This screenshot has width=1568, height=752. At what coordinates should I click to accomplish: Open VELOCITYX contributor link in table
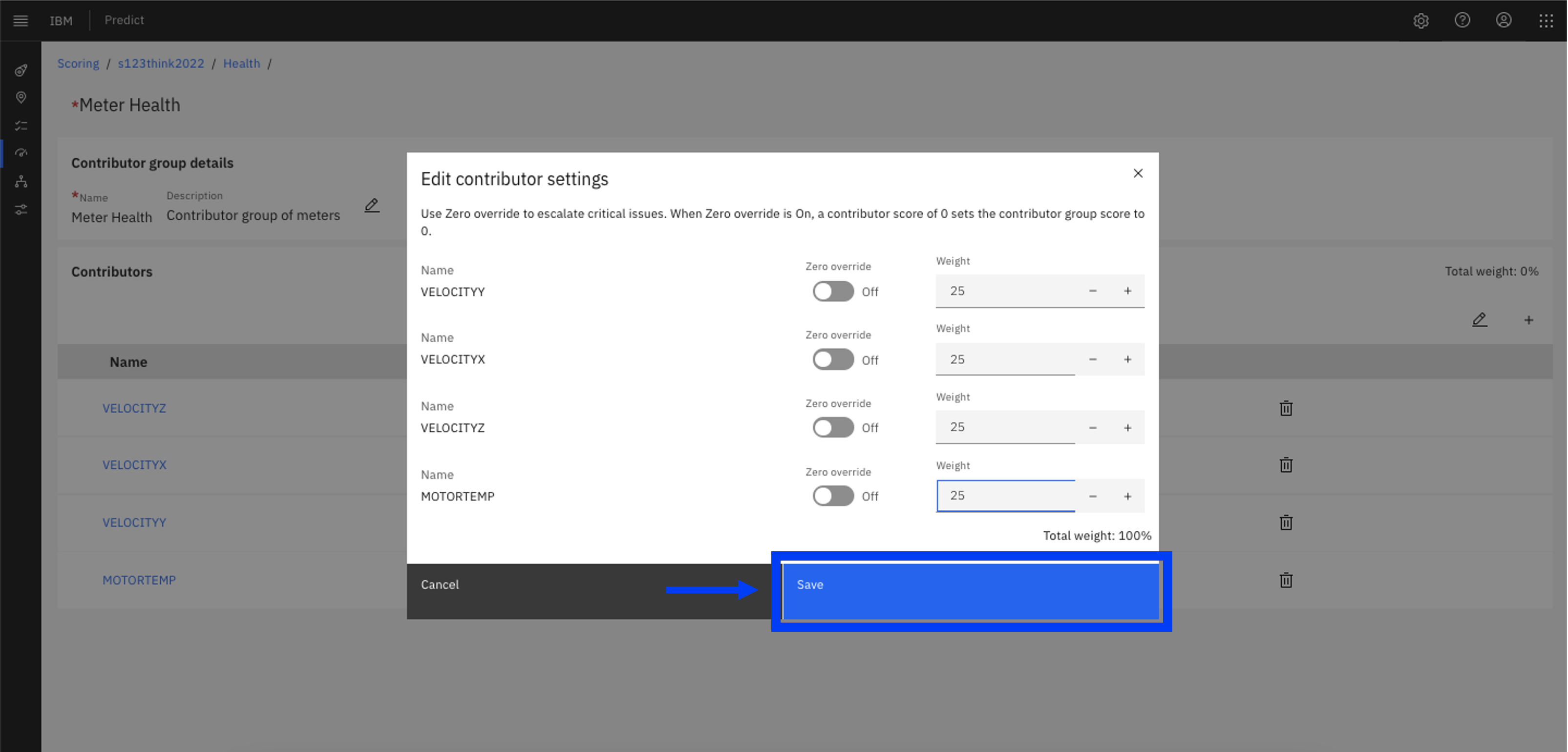134,465
